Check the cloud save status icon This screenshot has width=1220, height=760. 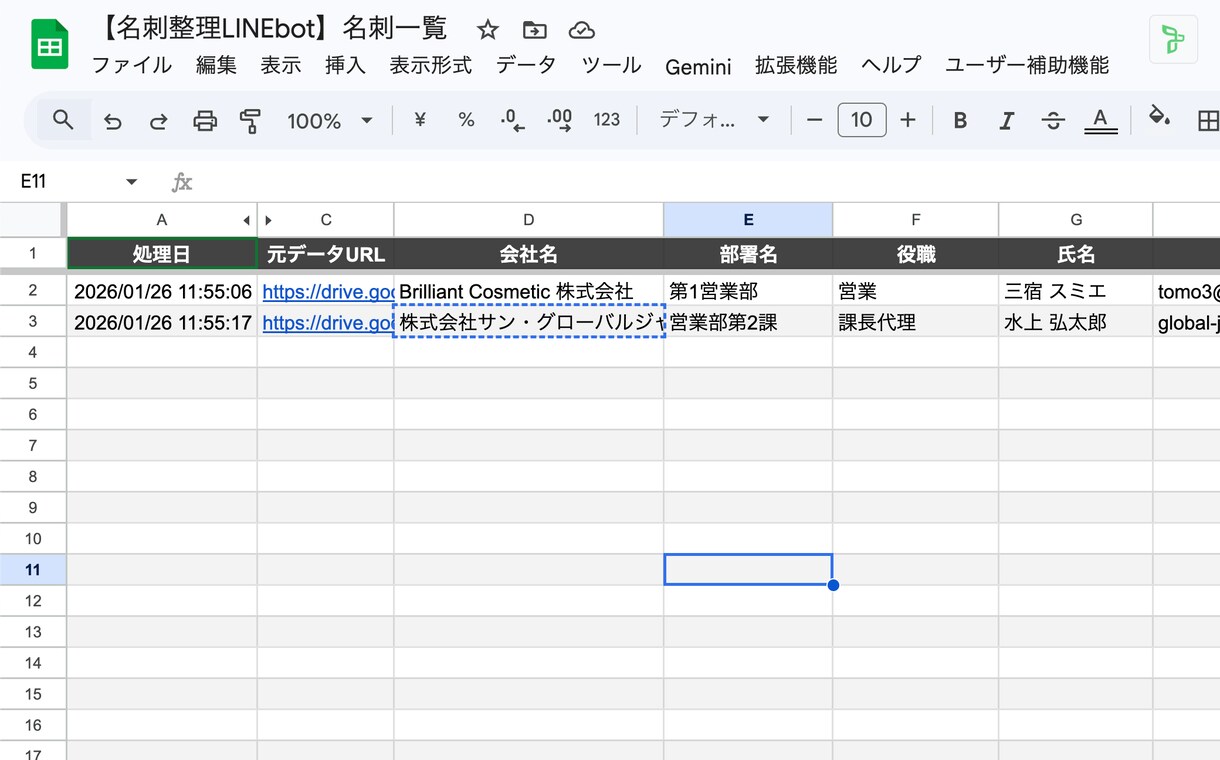(581, 30)
